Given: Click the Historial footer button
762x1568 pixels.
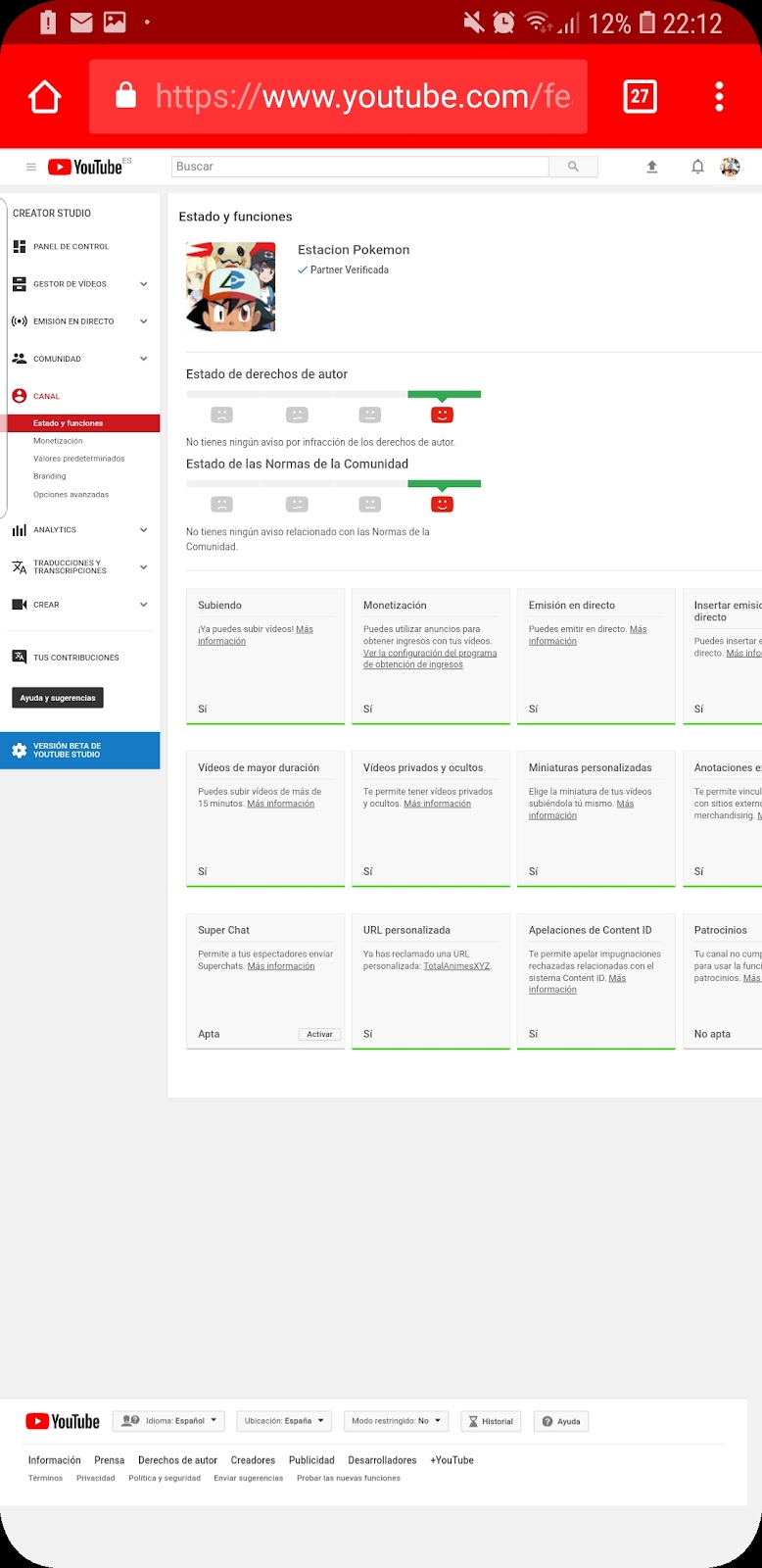Looking at the screenshot, I should pos(491,1421).
